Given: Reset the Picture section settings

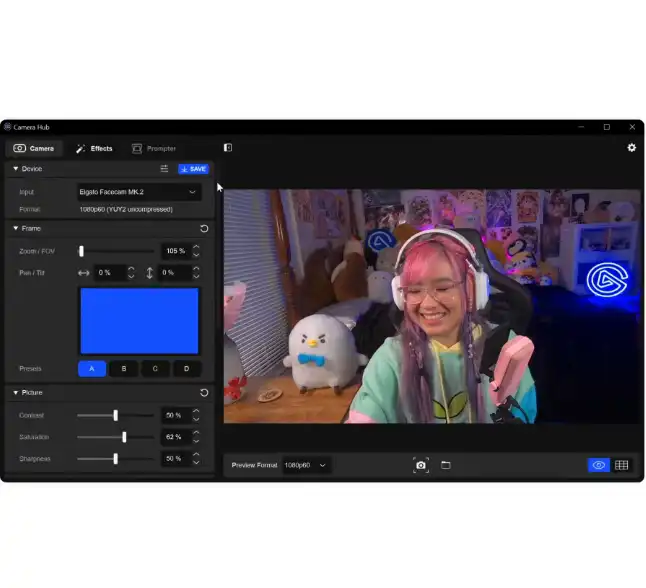Looking at the screenshot, I should pyautogui.click(x=204, y=392).
